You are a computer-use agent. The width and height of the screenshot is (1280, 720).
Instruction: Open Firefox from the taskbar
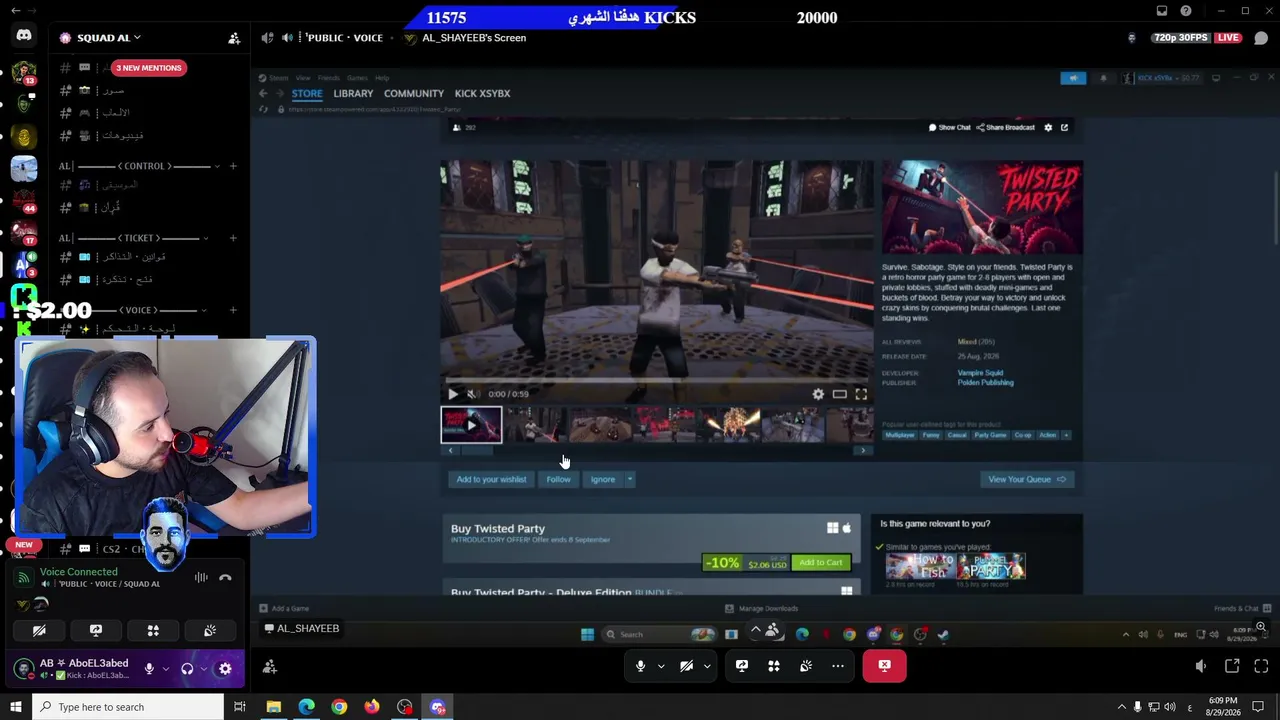pos(372,707)
